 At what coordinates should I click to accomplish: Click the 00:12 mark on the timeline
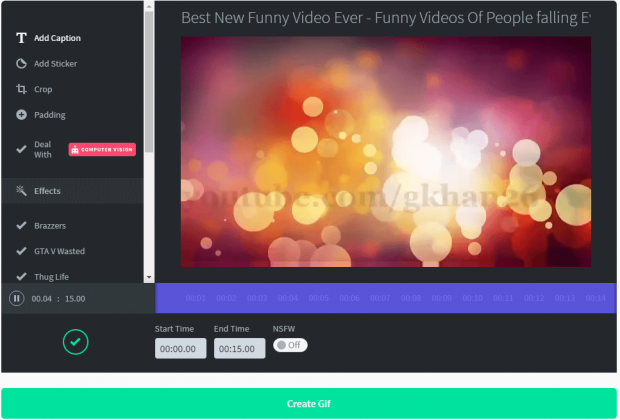[534, 298]
